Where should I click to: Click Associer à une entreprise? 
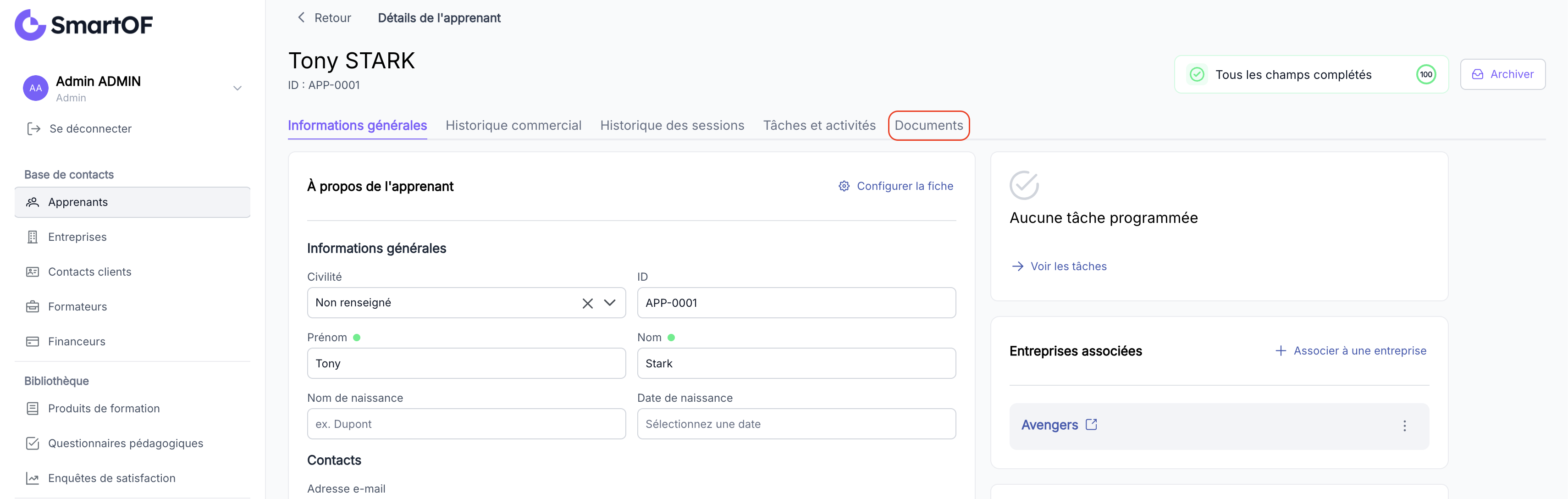click(x=1360, y=351)
